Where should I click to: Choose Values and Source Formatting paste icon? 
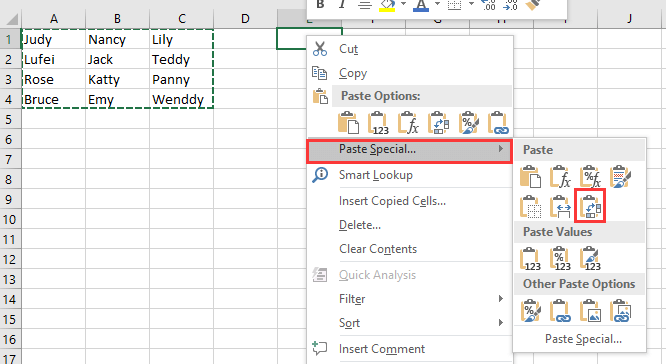(x=590, y=258)
